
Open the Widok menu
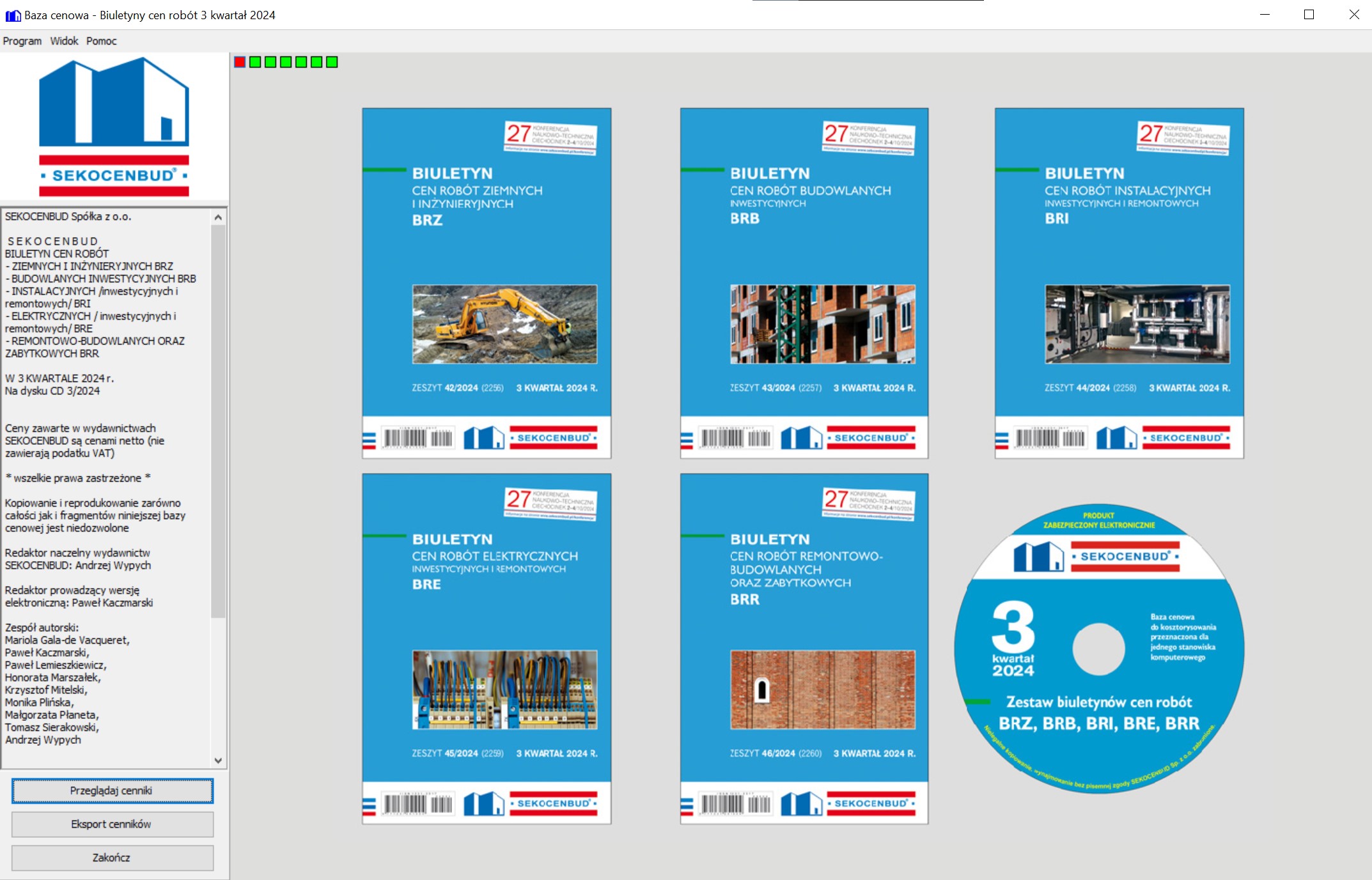tap(64, 41)
